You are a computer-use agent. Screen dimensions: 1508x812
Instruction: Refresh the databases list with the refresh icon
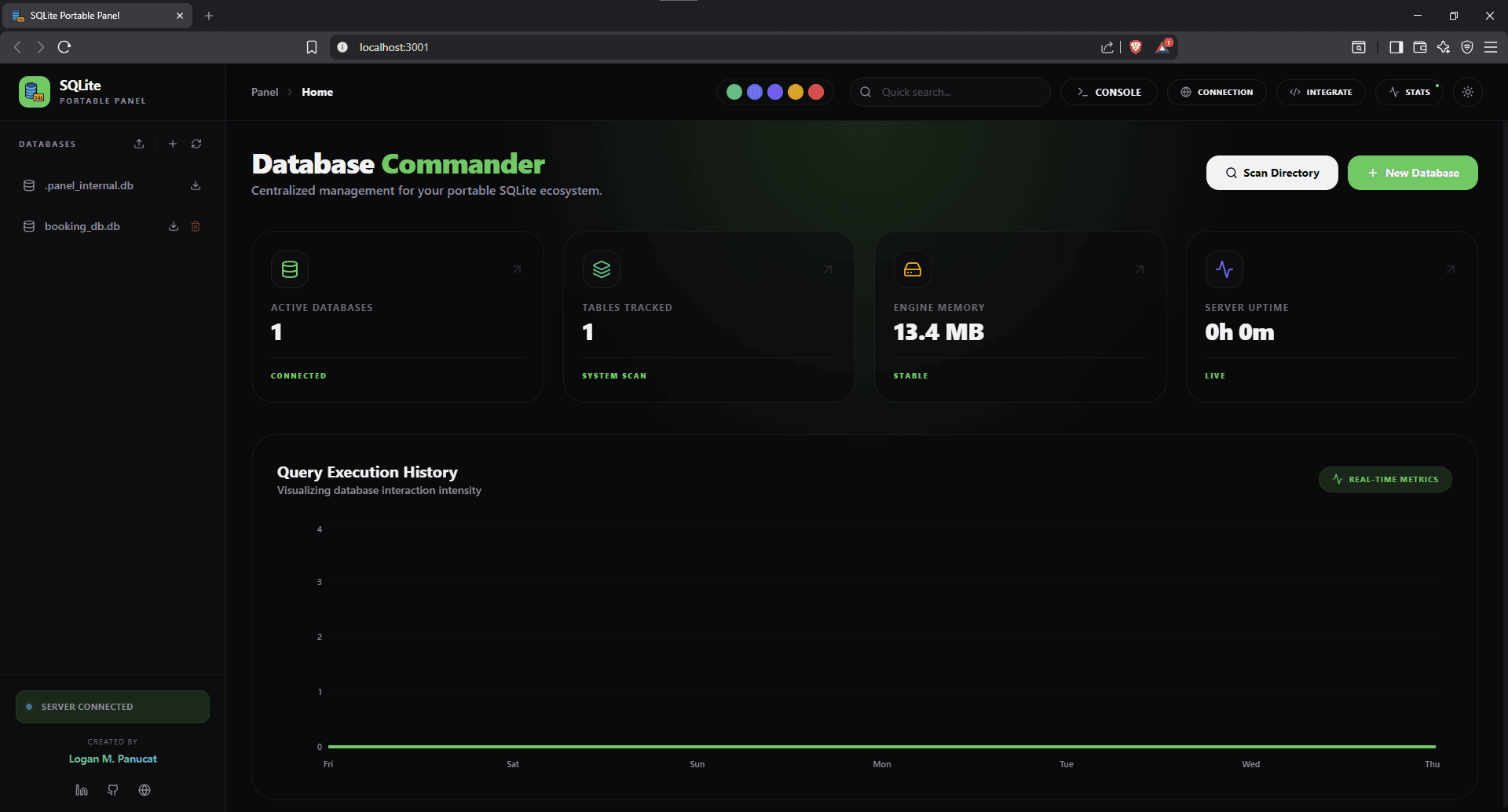pyautogui.click(x=196, y=144)
